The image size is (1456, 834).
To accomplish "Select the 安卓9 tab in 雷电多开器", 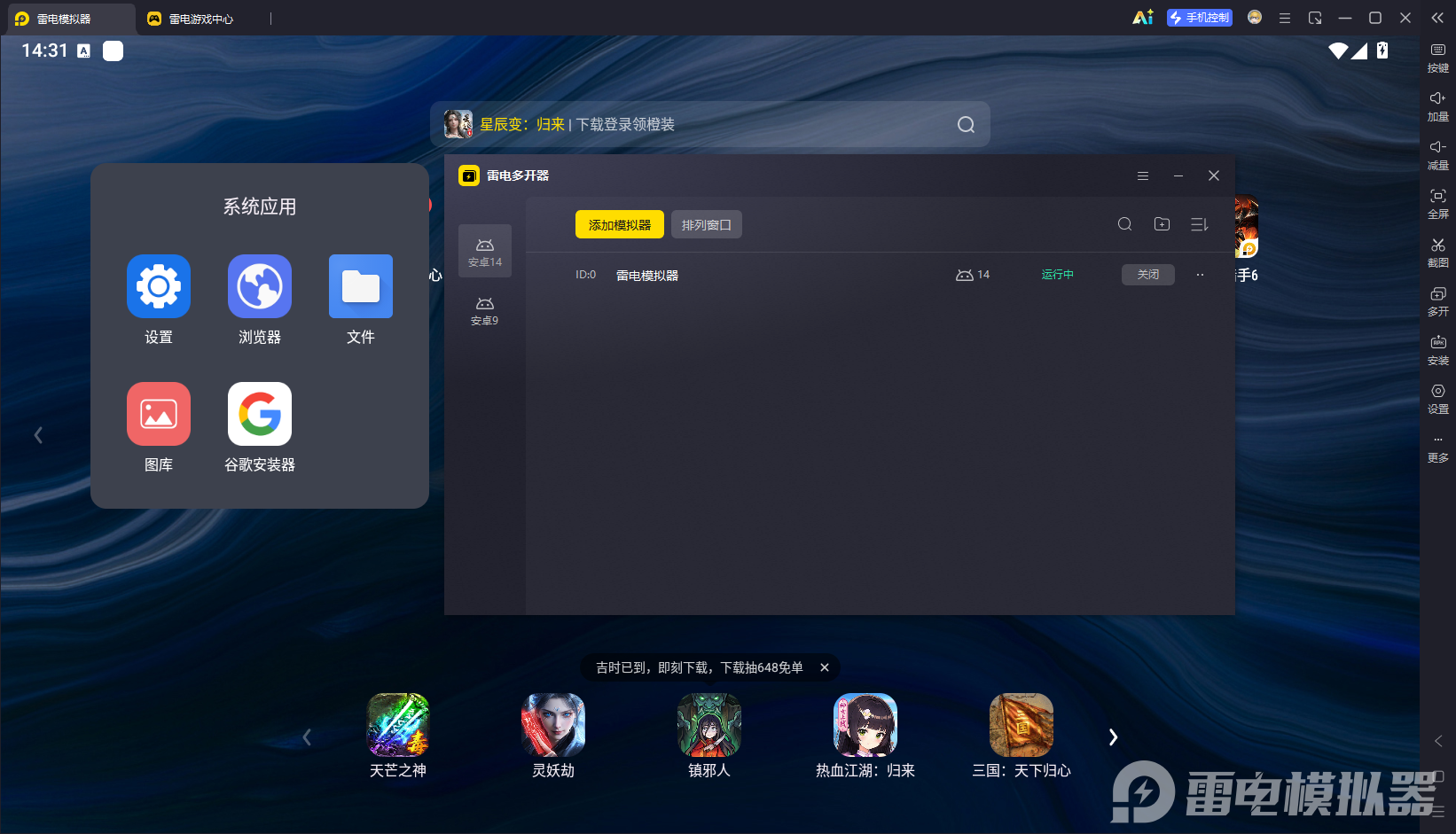I will 485,311.
